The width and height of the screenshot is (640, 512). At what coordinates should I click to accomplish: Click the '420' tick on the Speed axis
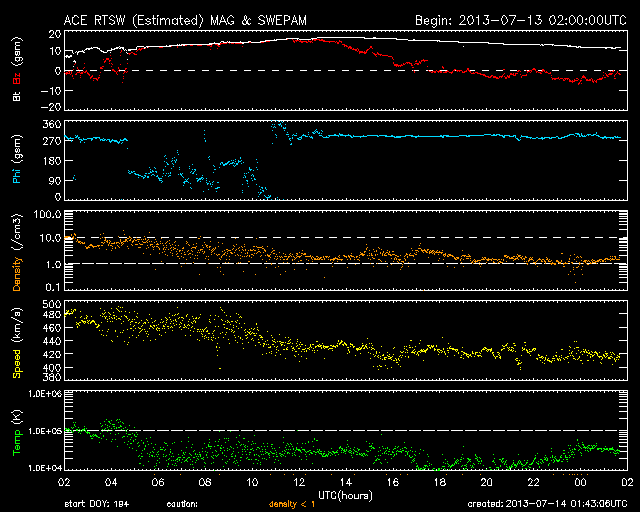[52, 354]
